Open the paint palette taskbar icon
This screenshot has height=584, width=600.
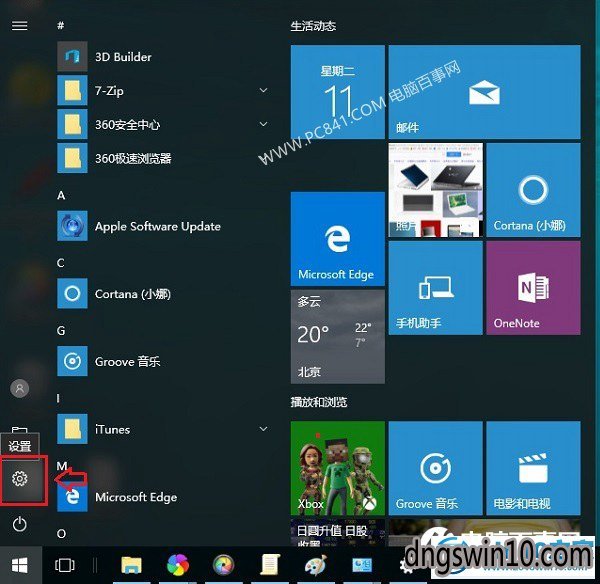(315, 565)
